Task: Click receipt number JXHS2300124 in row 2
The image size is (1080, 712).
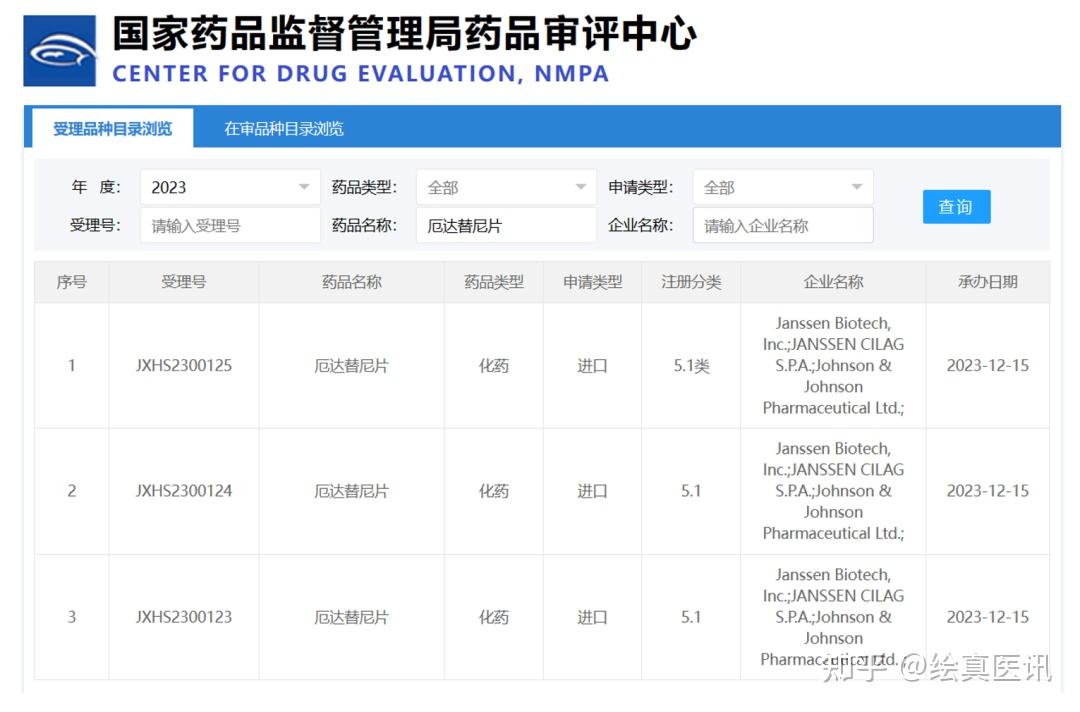Action: coord(184,491)
